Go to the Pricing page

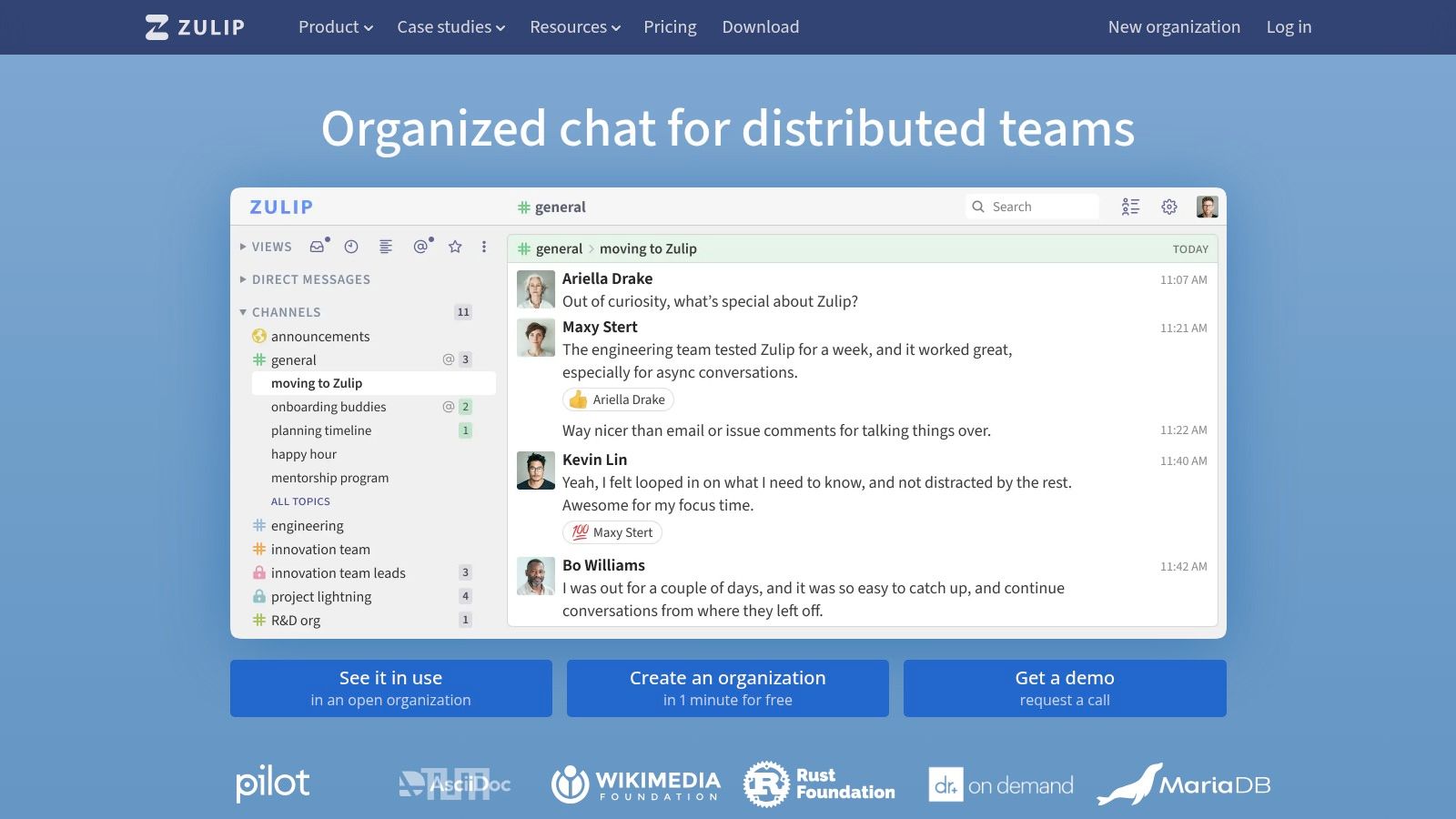670,27
